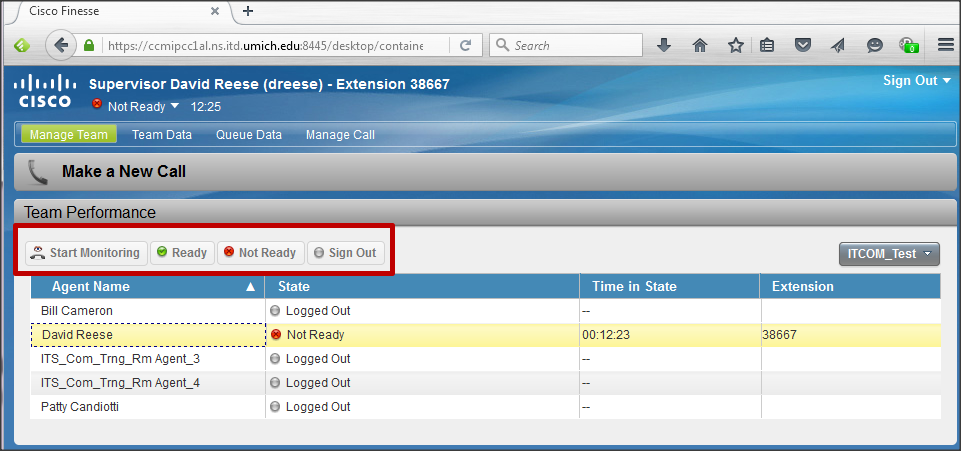
Task: Click the Start Monitoring button
Action: [86, 252]
